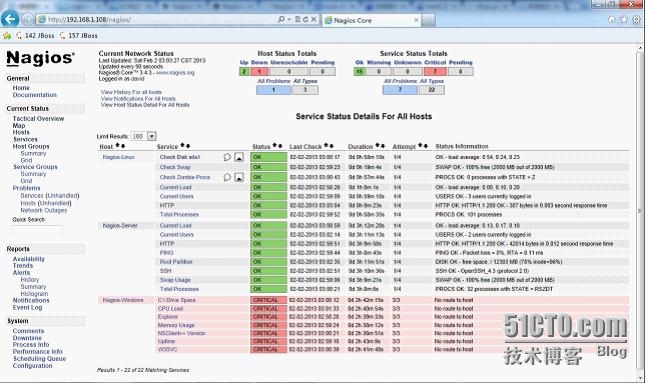Open the Favorites star at top right
Viewport: 646px width, 384px height.
[624, 19]
